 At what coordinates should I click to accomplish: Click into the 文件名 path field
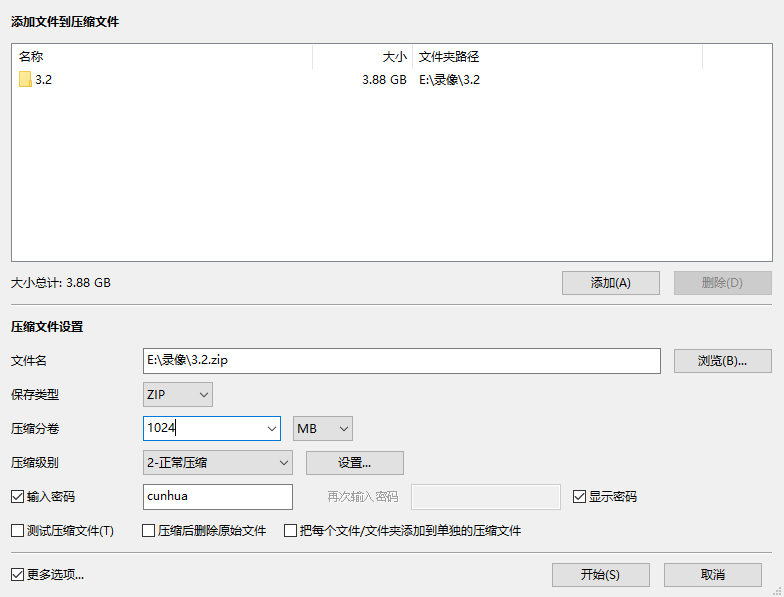point(402,361)
